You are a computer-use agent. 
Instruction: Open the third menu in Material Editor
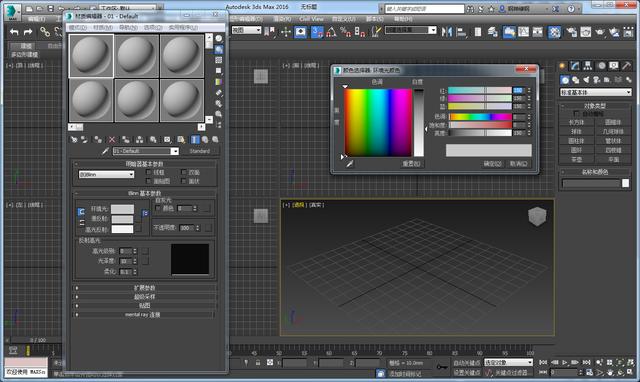(128, 27)
